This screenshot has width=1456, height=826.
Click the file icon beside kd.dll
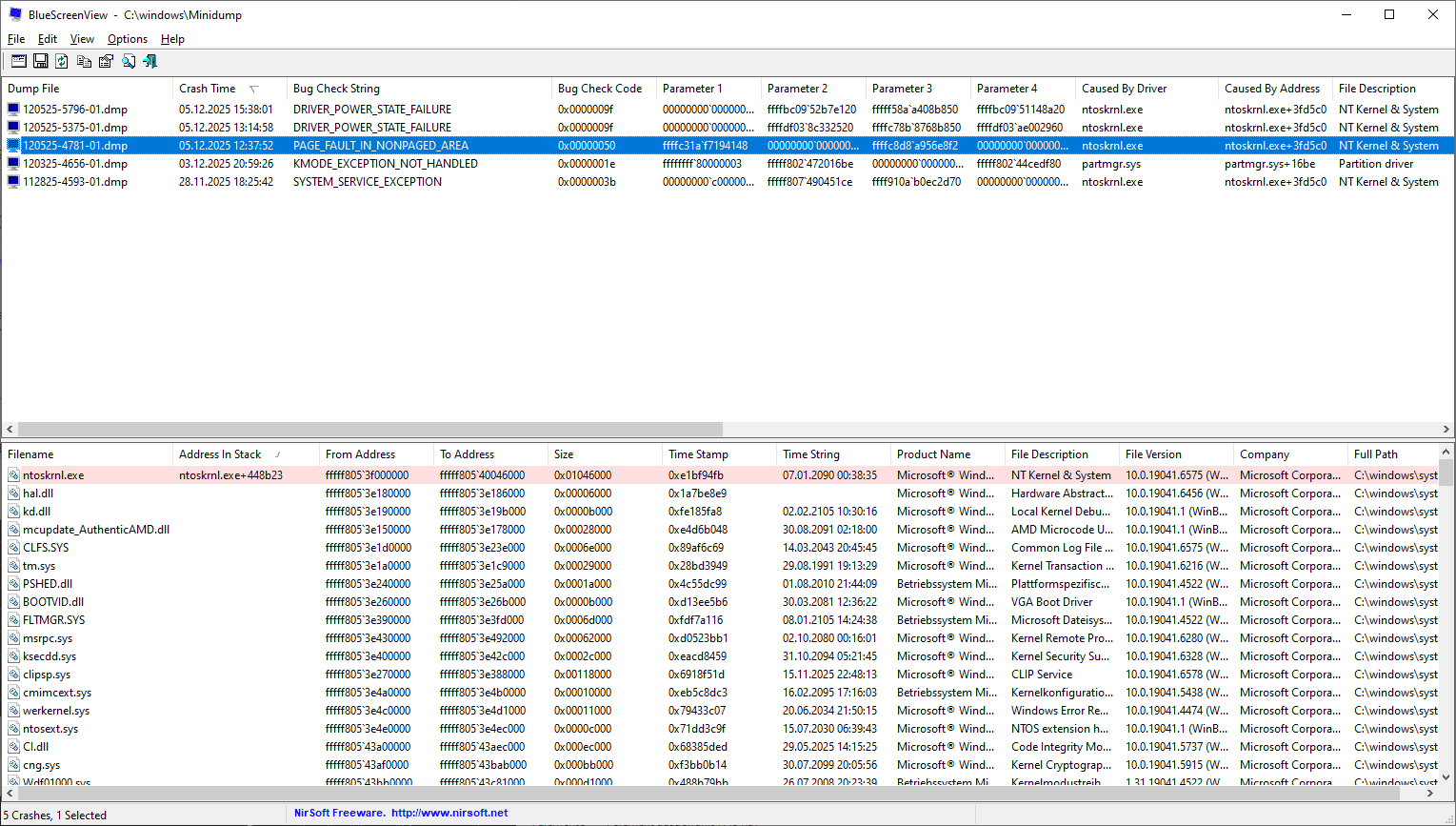pos(14,512)
